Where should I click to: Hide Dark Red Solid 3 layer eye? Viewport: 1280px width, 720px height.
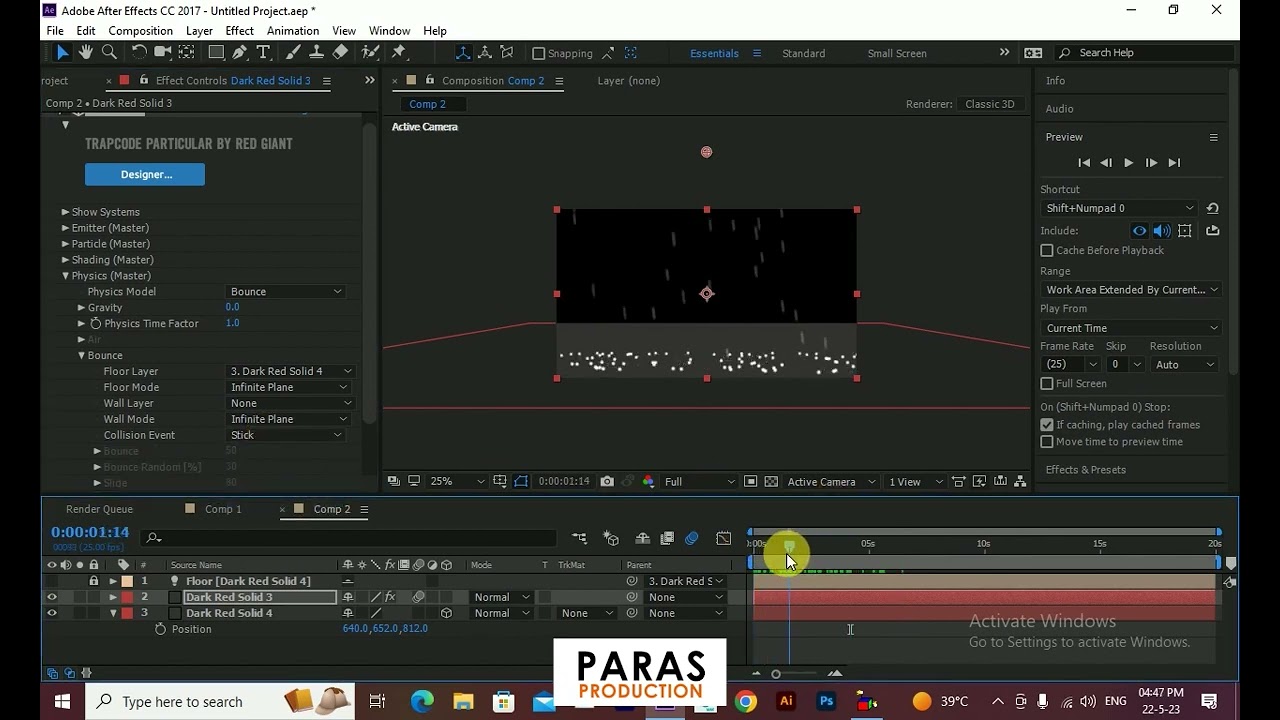pos(52,597)
